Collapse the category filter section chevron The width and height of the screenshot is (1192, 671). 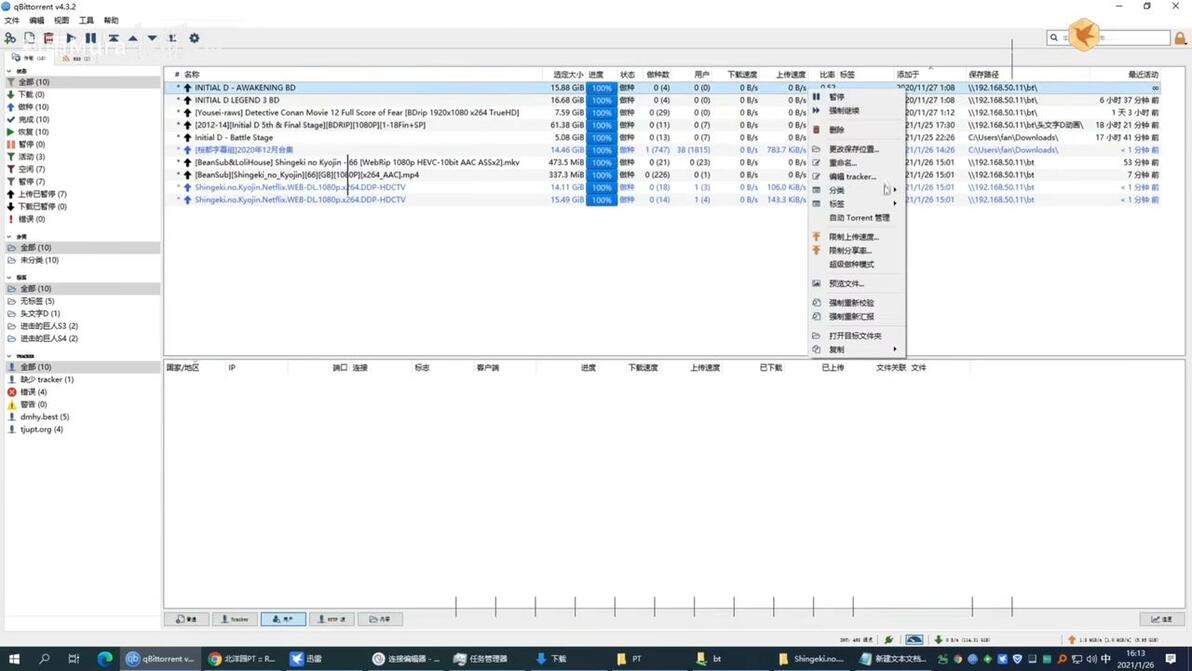pyautogui.click(x=9, y=236)
